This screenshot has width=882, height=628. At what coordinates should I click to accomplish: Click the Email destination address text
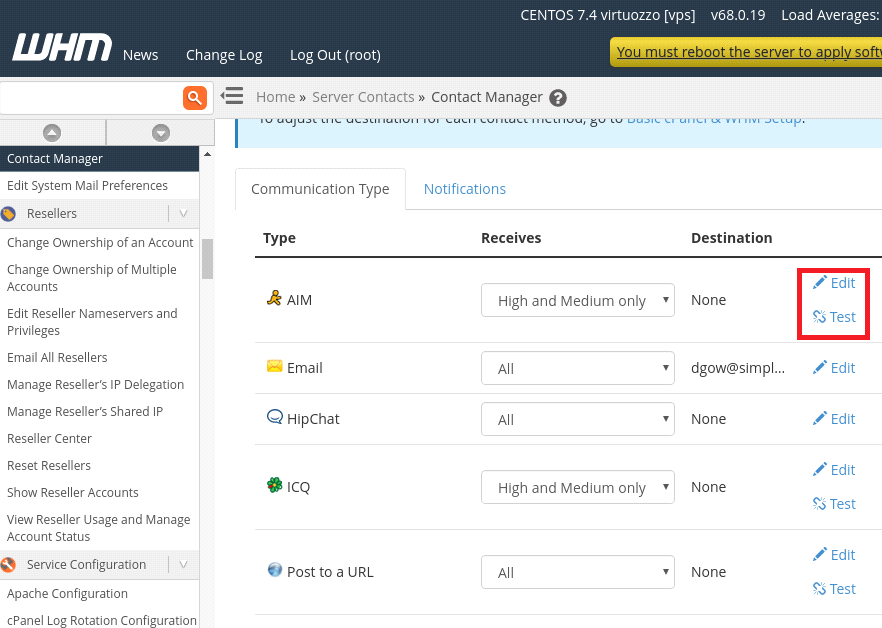[738, 367]
